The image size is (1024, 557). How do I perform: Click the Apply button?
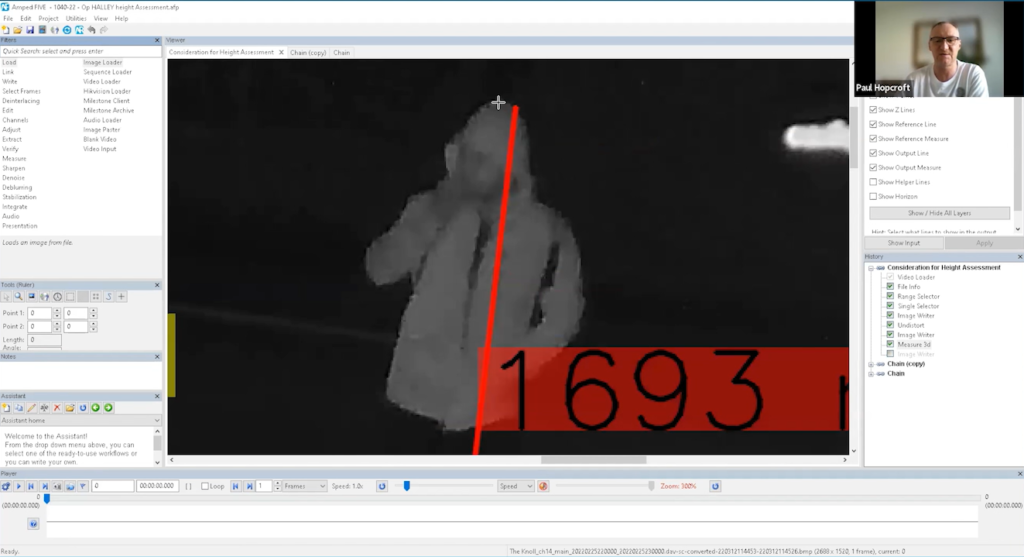pyautogui.click(x=984, y=243)
